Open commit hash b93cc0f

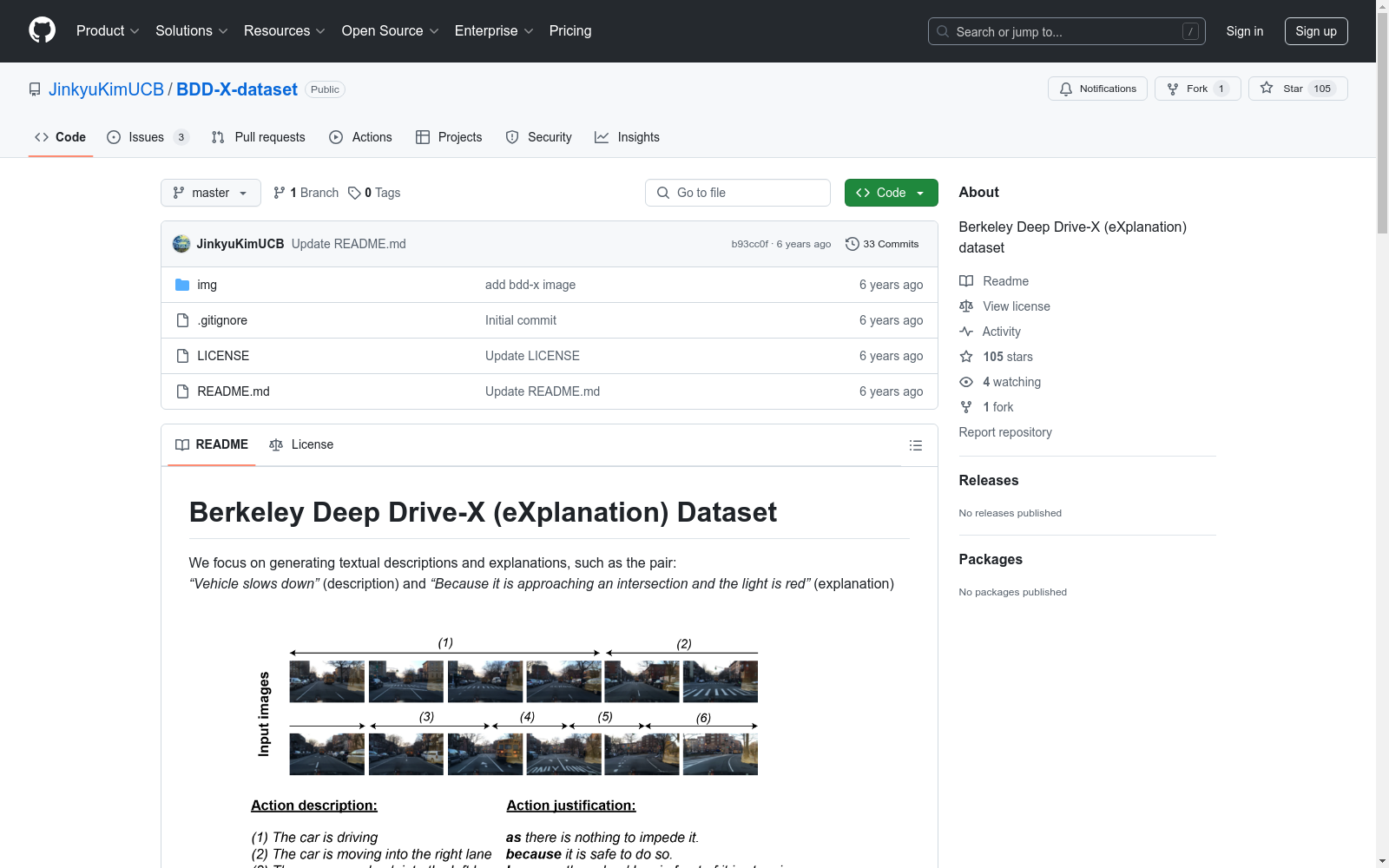pos(749,244)
